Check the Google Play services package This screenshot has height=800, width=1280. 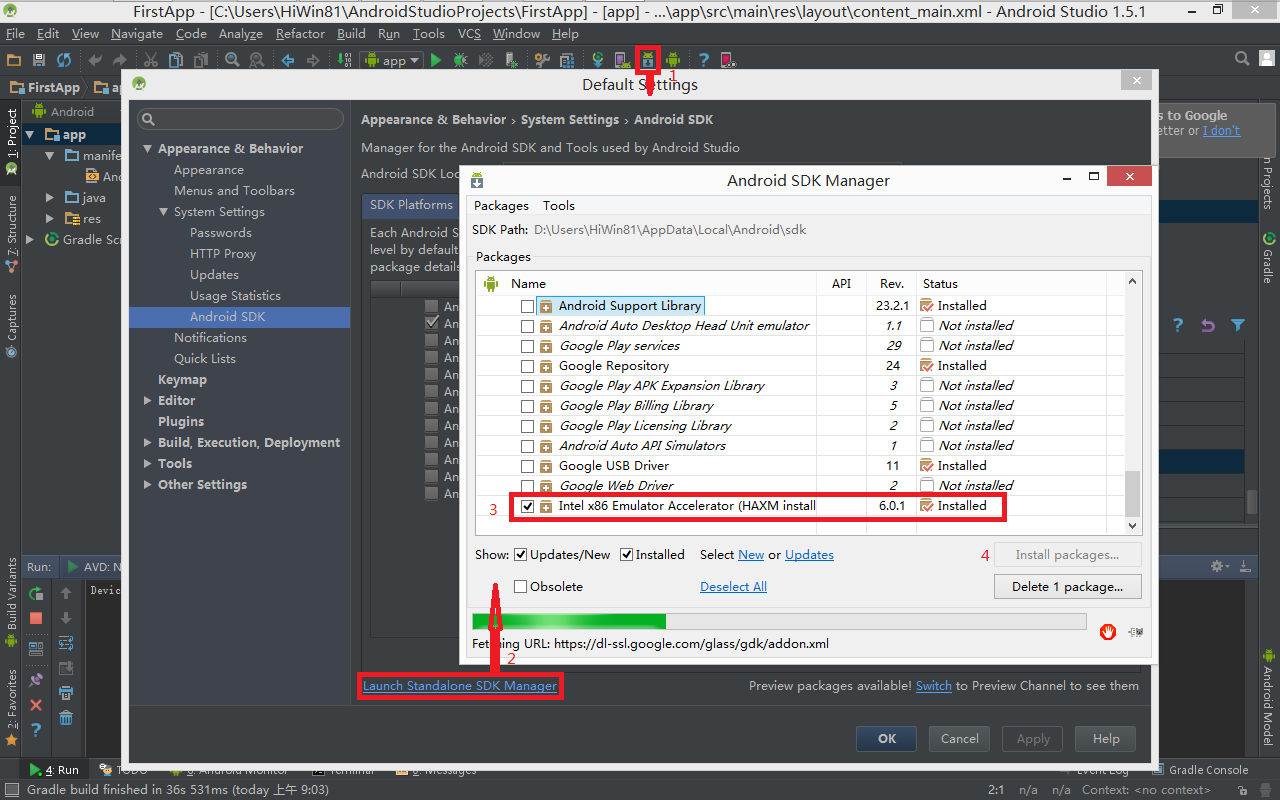[x=527, y=346]
